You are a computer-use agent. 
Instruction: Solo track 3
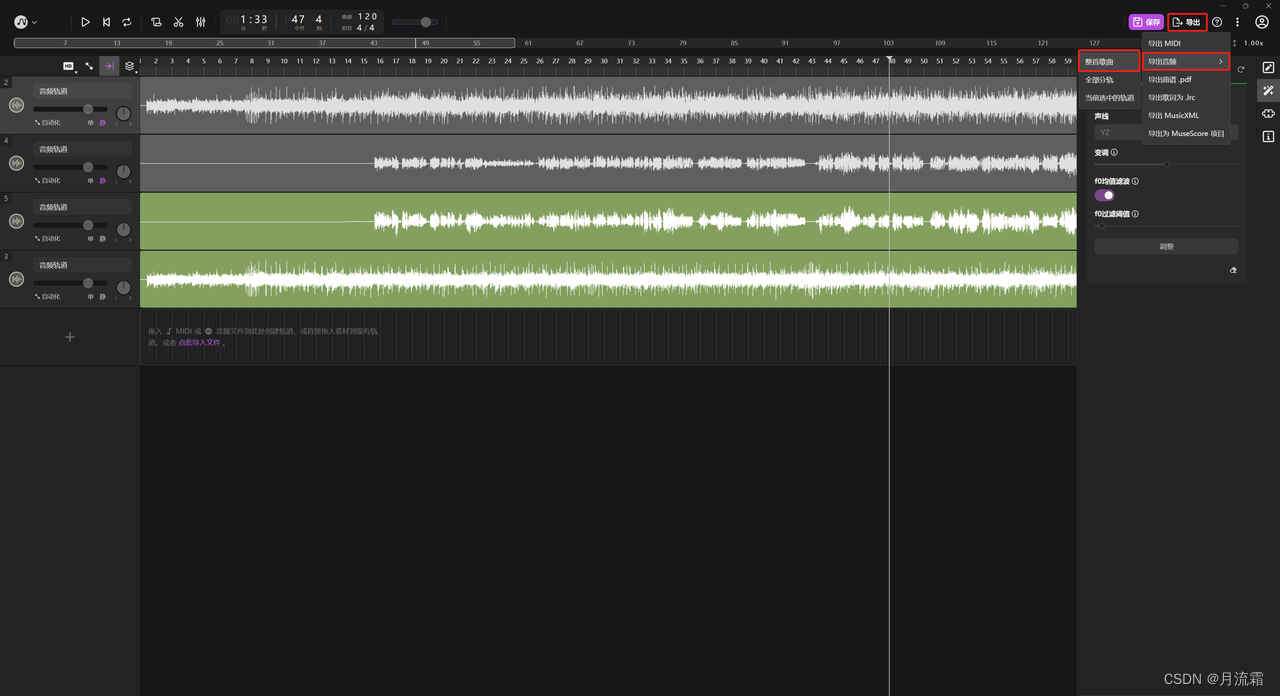coord(91,297)
